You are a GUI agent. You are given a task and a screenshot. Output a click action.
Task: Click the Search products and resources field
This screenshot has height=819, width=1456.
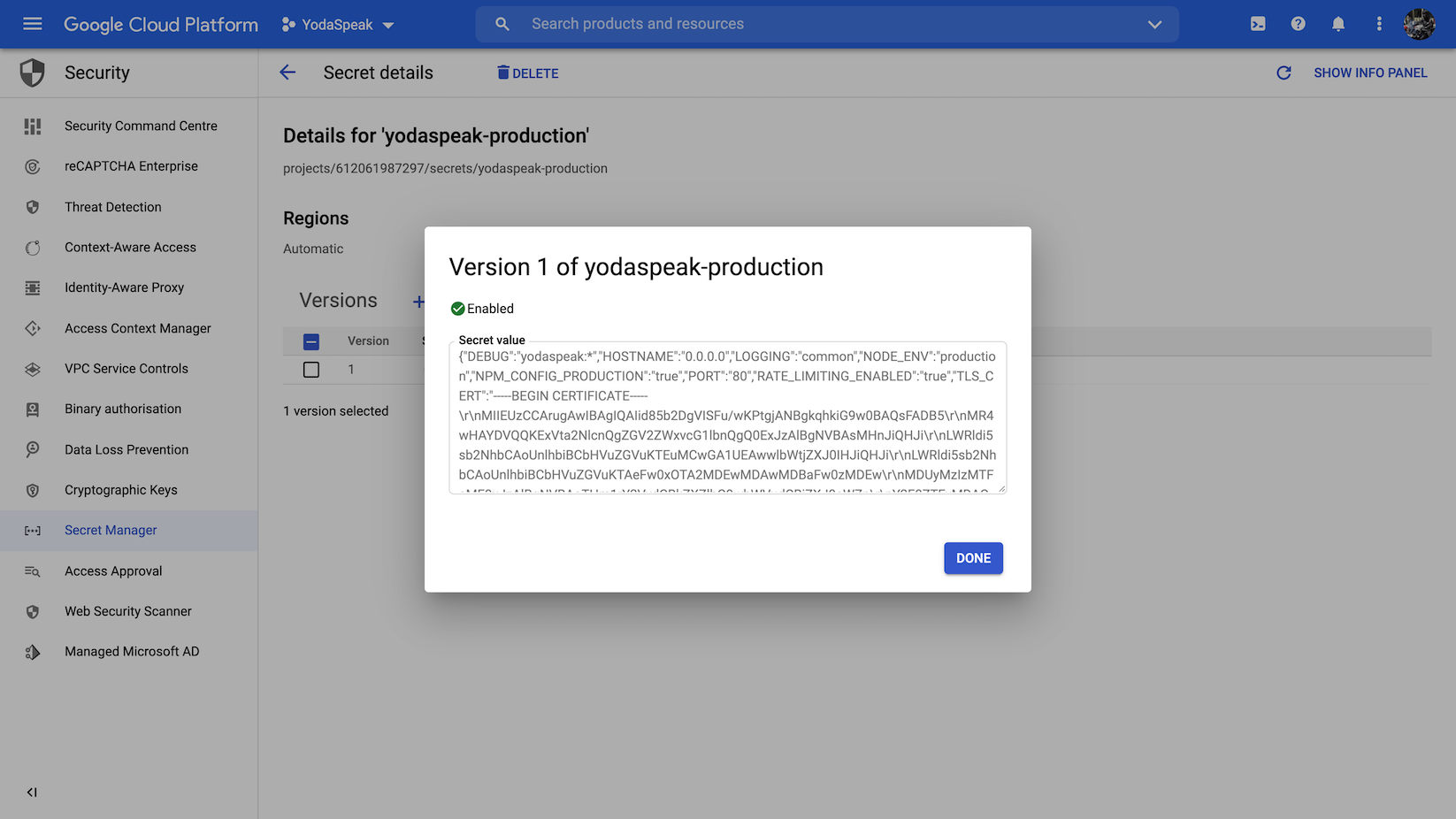click(x=827, y=24)
